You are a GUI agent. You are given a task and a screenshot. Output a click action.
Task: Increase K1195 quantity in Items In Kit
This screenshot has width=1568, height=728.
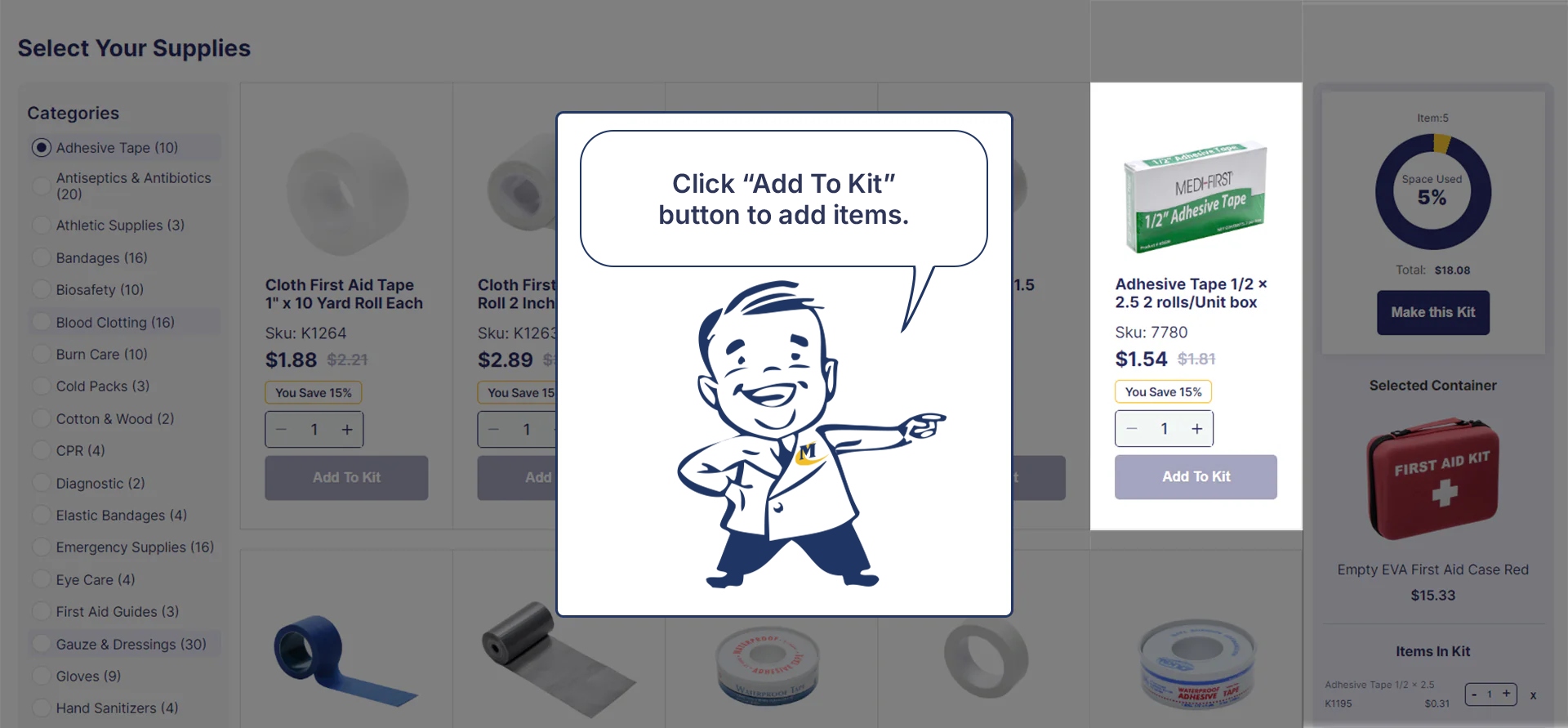coord(1507,694)
